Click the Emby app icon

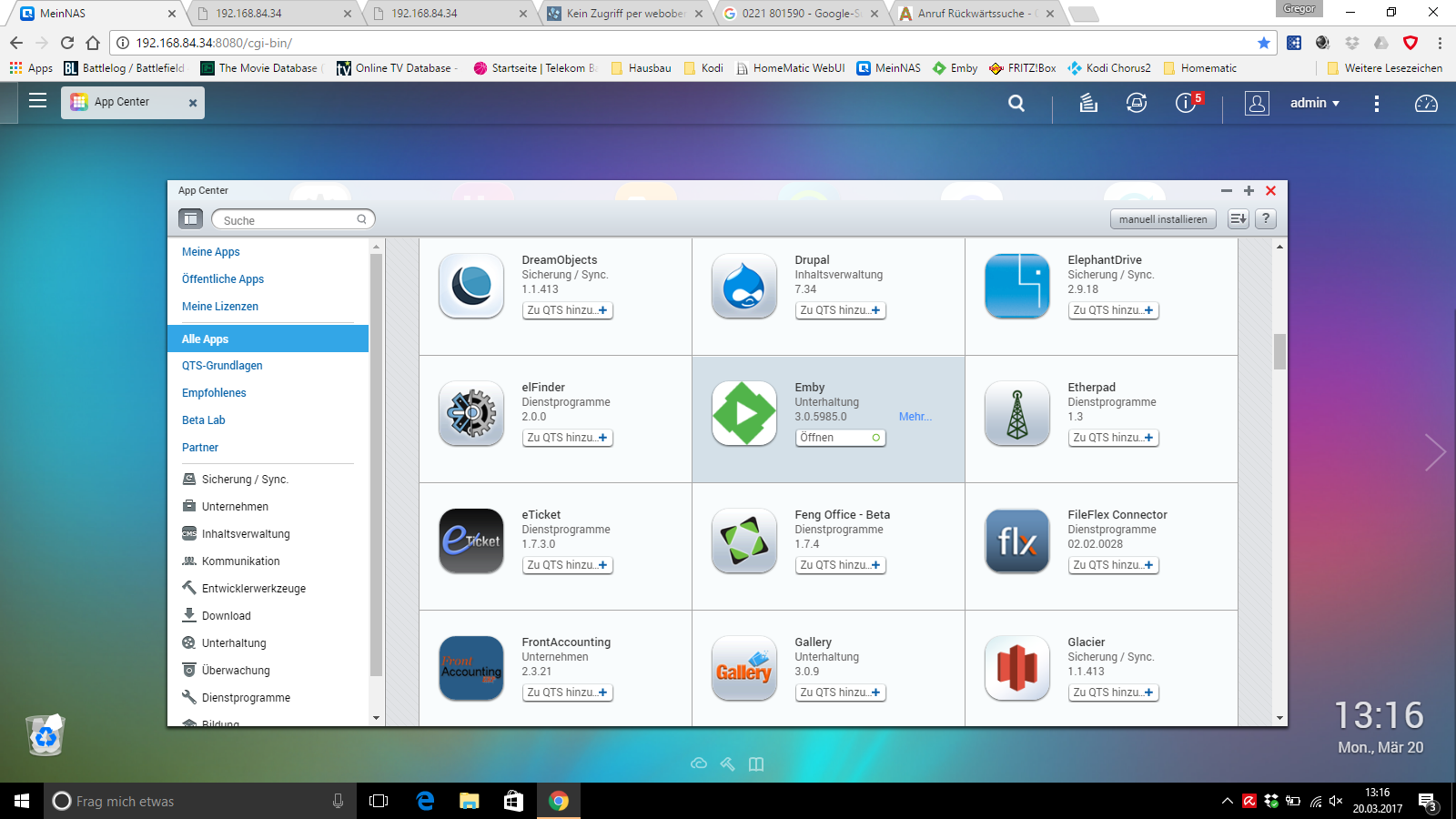tap(744, 413)
